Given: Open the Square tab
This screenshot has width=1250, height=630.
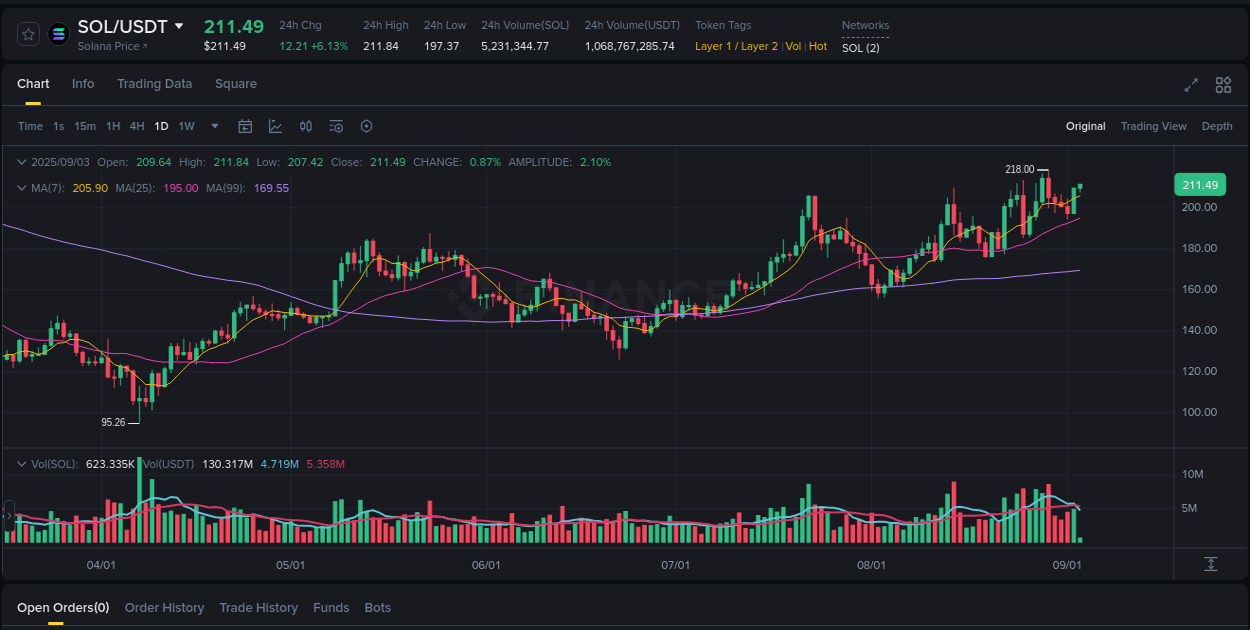Looking at the screenshot, I should 236,84.
